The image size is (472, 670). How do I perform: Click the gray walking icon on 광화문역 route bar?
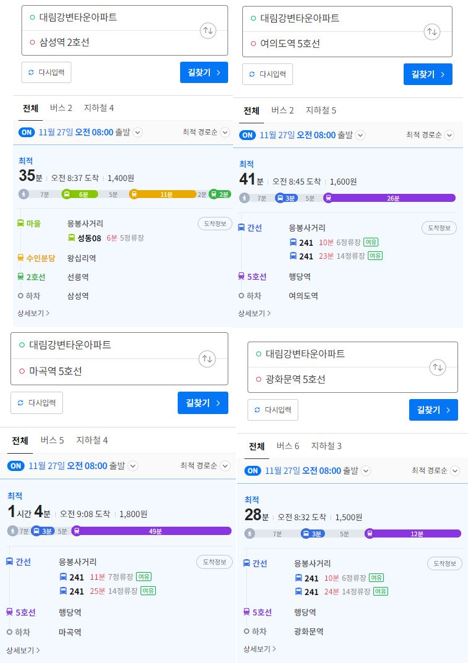250,534
